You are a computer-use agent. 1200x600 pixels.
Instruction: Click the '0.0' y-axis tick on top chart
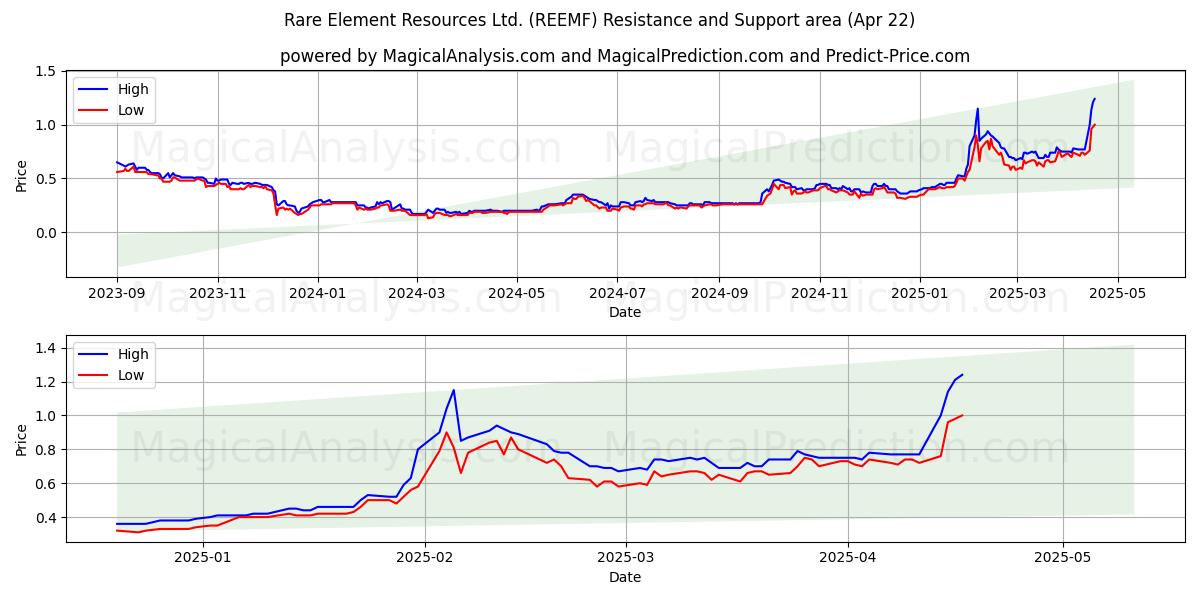pyautogui.click(x=45, y=233)
